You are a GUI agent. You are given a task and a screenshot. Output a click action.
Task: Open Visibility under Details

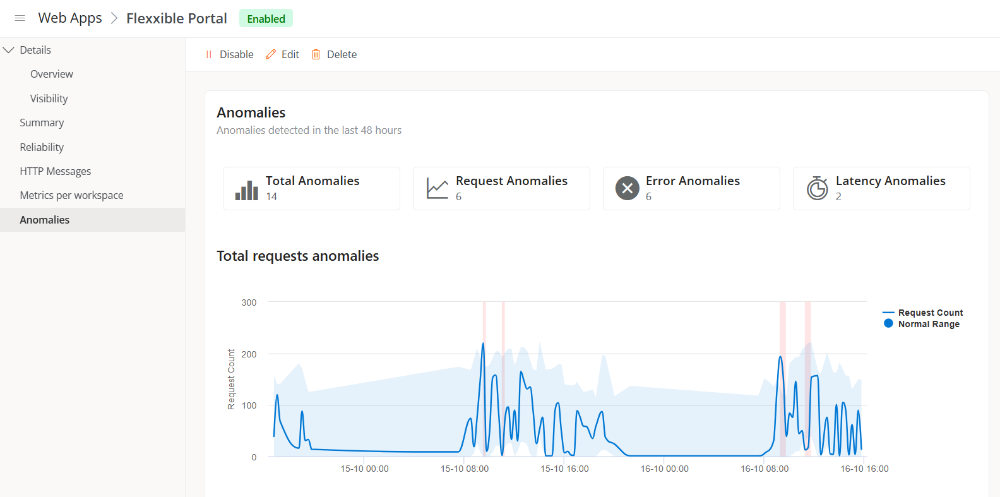(49, 99)
